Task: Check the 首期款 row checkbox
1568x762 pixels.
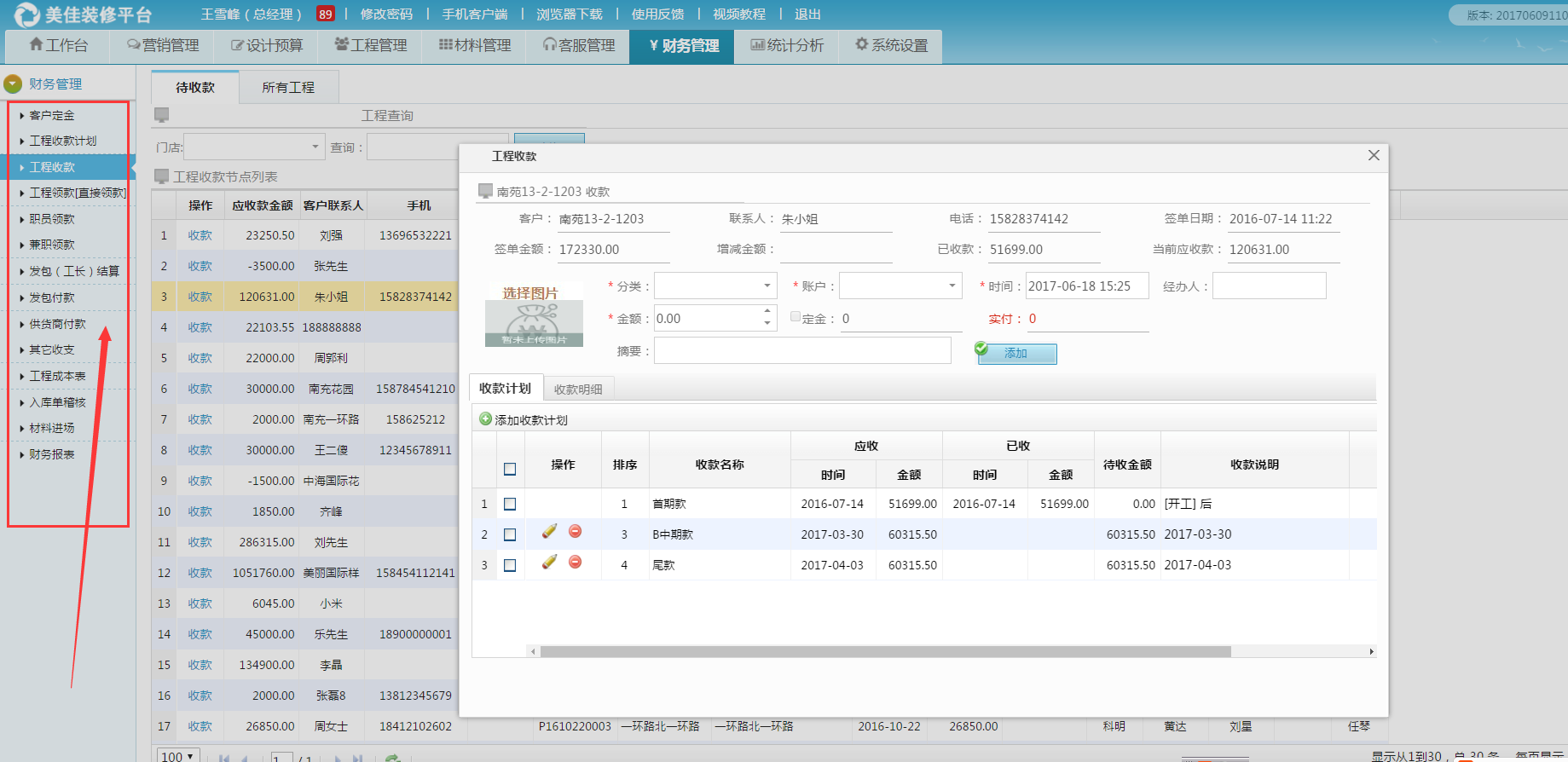Action: (x=510, y=505)
